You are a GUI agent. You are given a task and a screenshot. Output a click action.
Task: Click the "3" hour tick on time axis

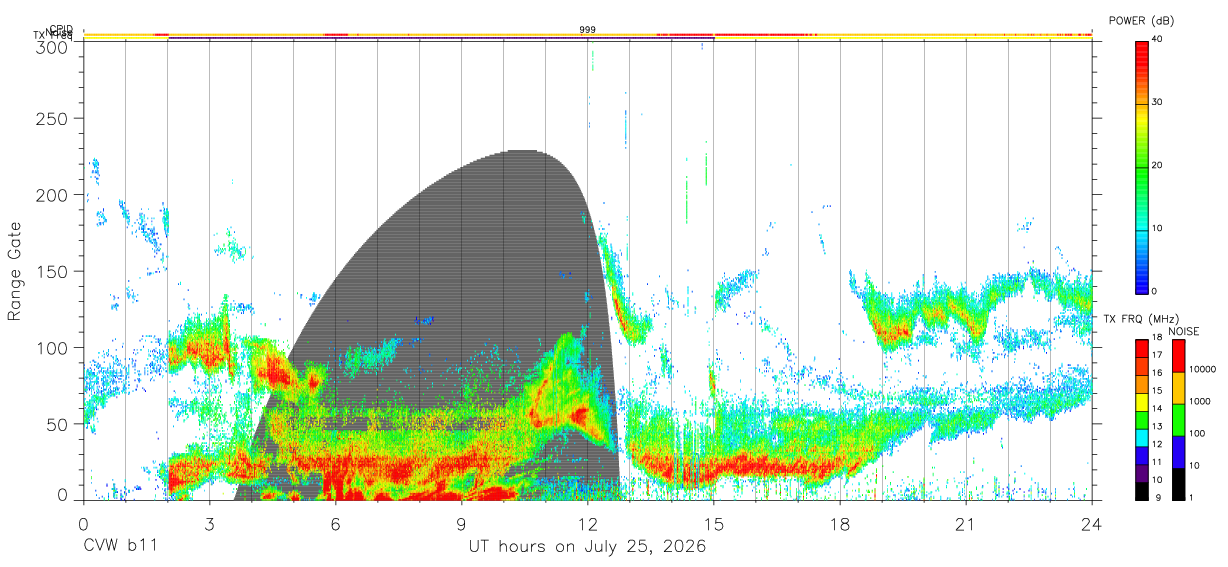pos(209,523)
